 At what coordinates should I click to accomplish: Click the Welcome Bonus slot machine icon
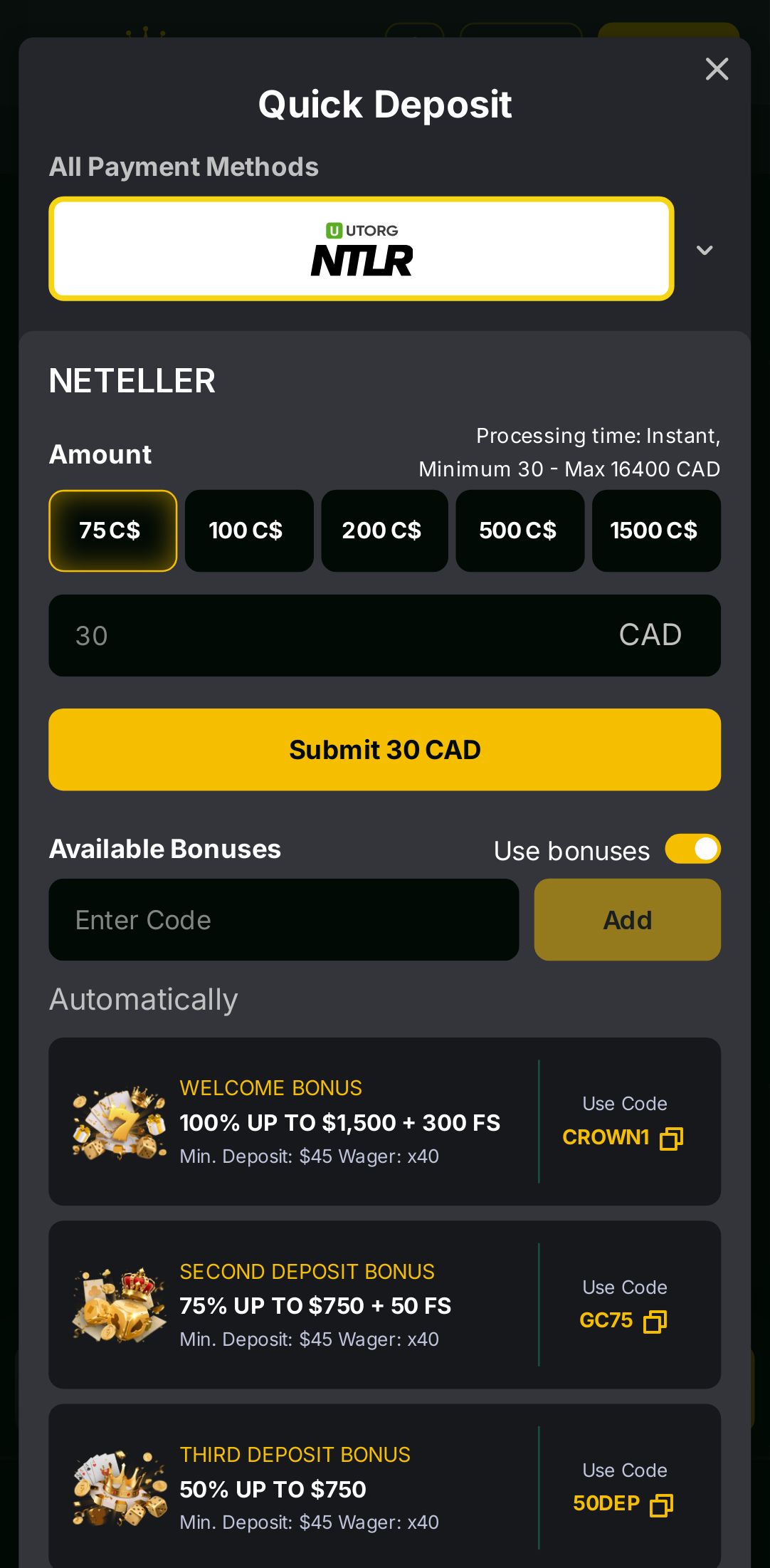tap(119, 1122)
